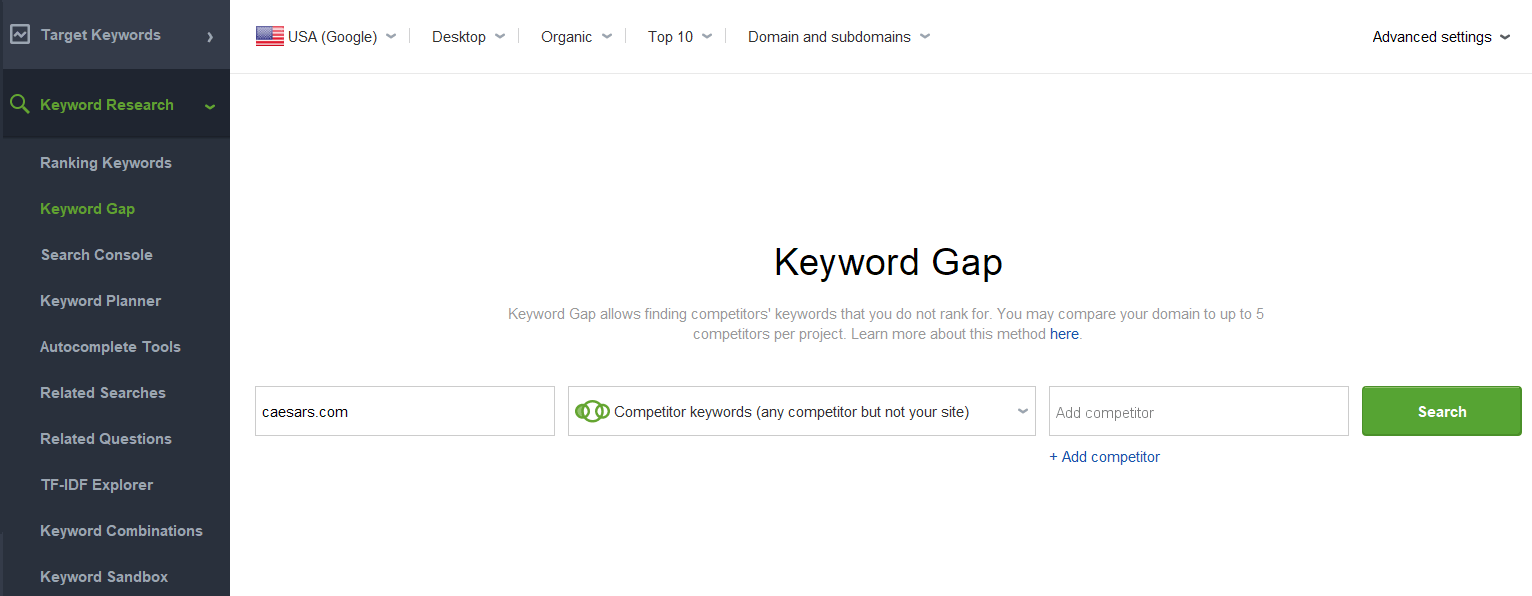This screenshot has height=596, width=1532.
Task: Click the Keyword Research magnifier icon
Action: 19,105
